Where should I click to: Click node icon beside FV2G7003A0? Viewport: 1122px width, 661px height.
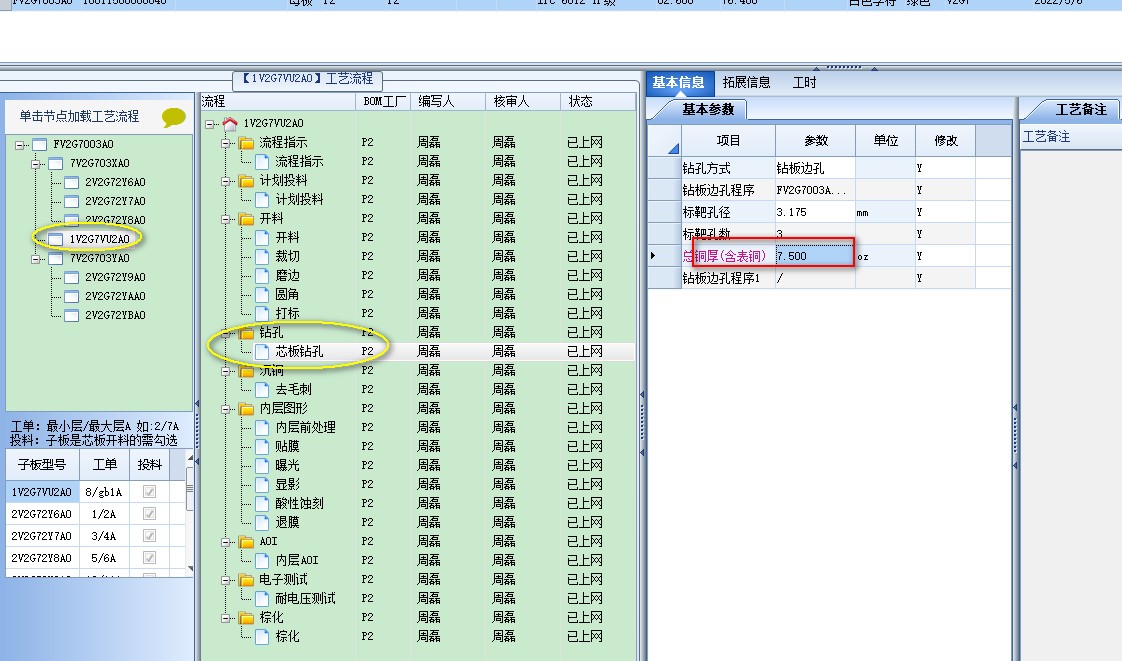pyautogui.click(x=39, y=145)
